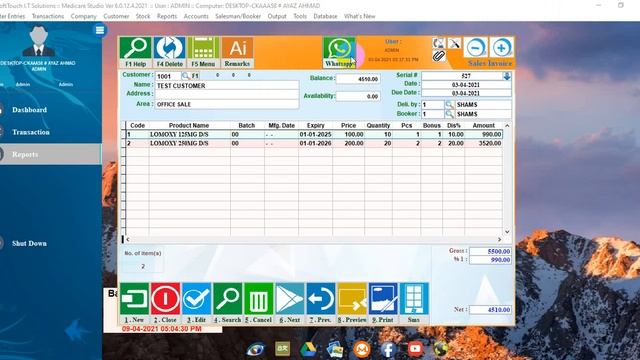Click the Customer code field 1001

(168, 76)
